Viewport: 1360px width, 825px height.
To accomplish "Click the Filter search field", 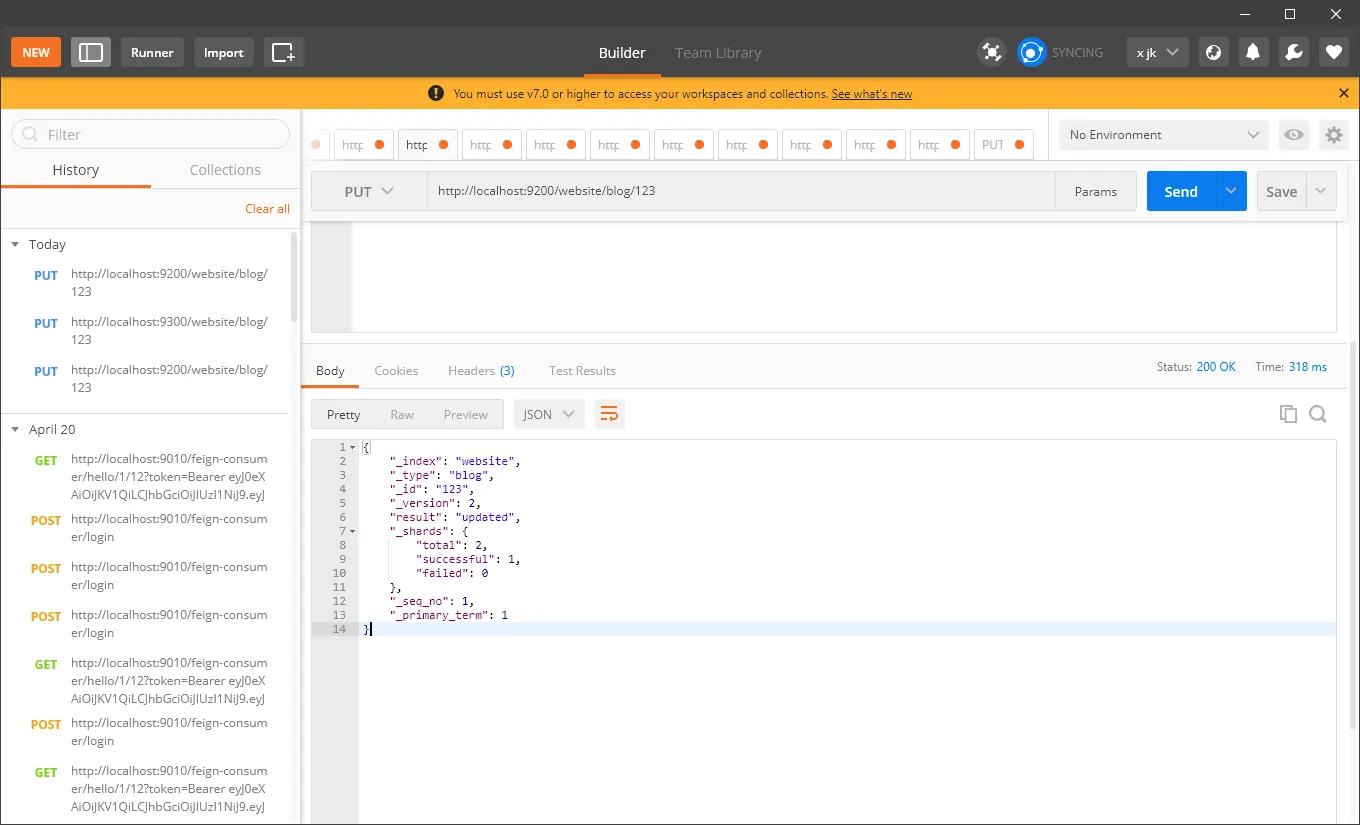I will [x=150, y=134].
